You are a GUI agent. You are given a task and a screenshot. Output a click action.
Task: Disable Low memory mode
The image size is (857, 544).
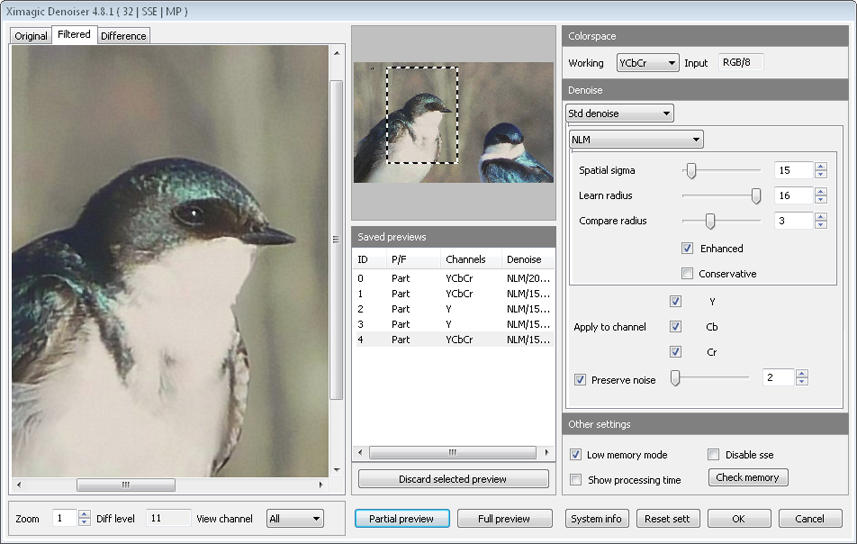coord(576,455)
